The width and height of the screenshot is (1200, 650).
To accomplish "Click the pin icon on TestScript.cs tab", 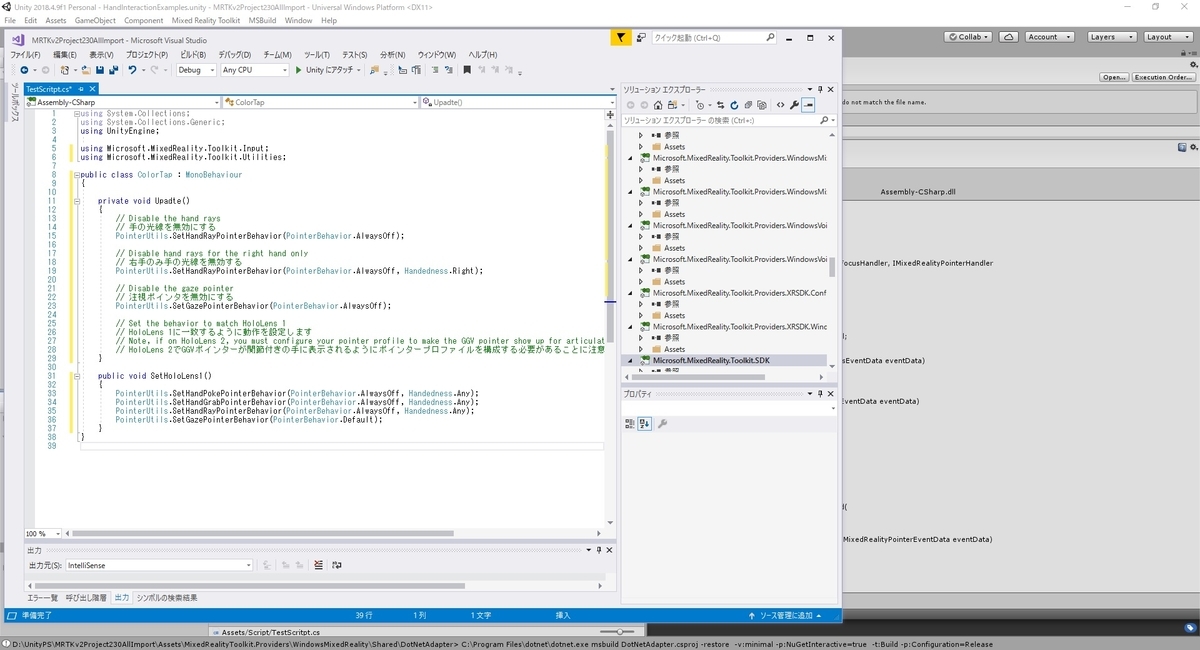I will (82, 89).
